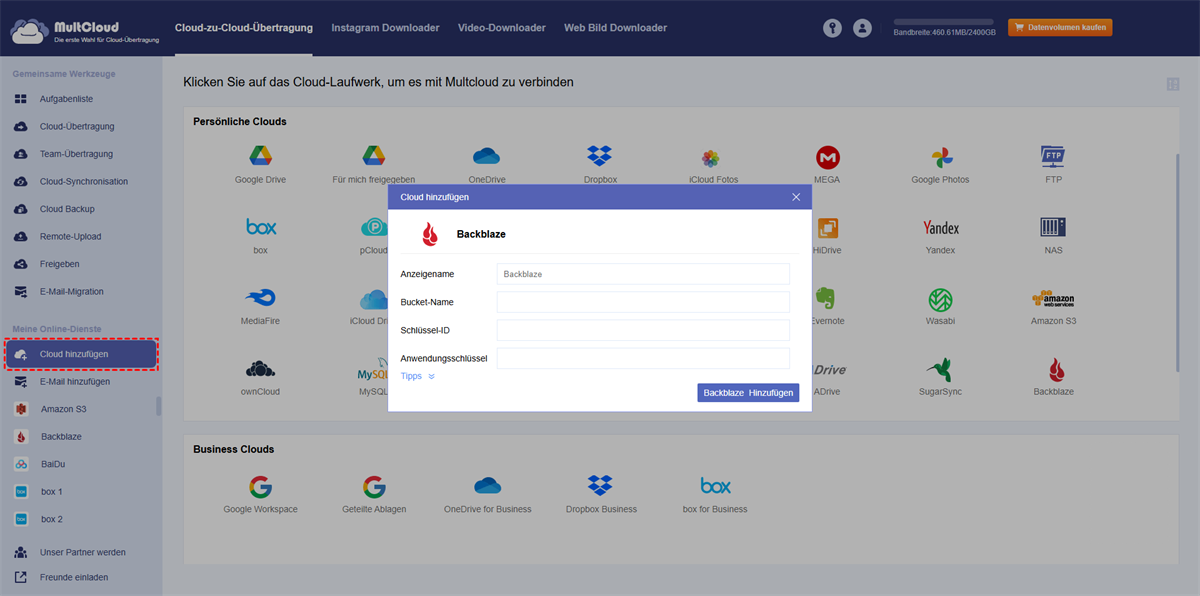Select Google Workspace business cloud
Screen dimensions: 1200x596
coord(260,487)
